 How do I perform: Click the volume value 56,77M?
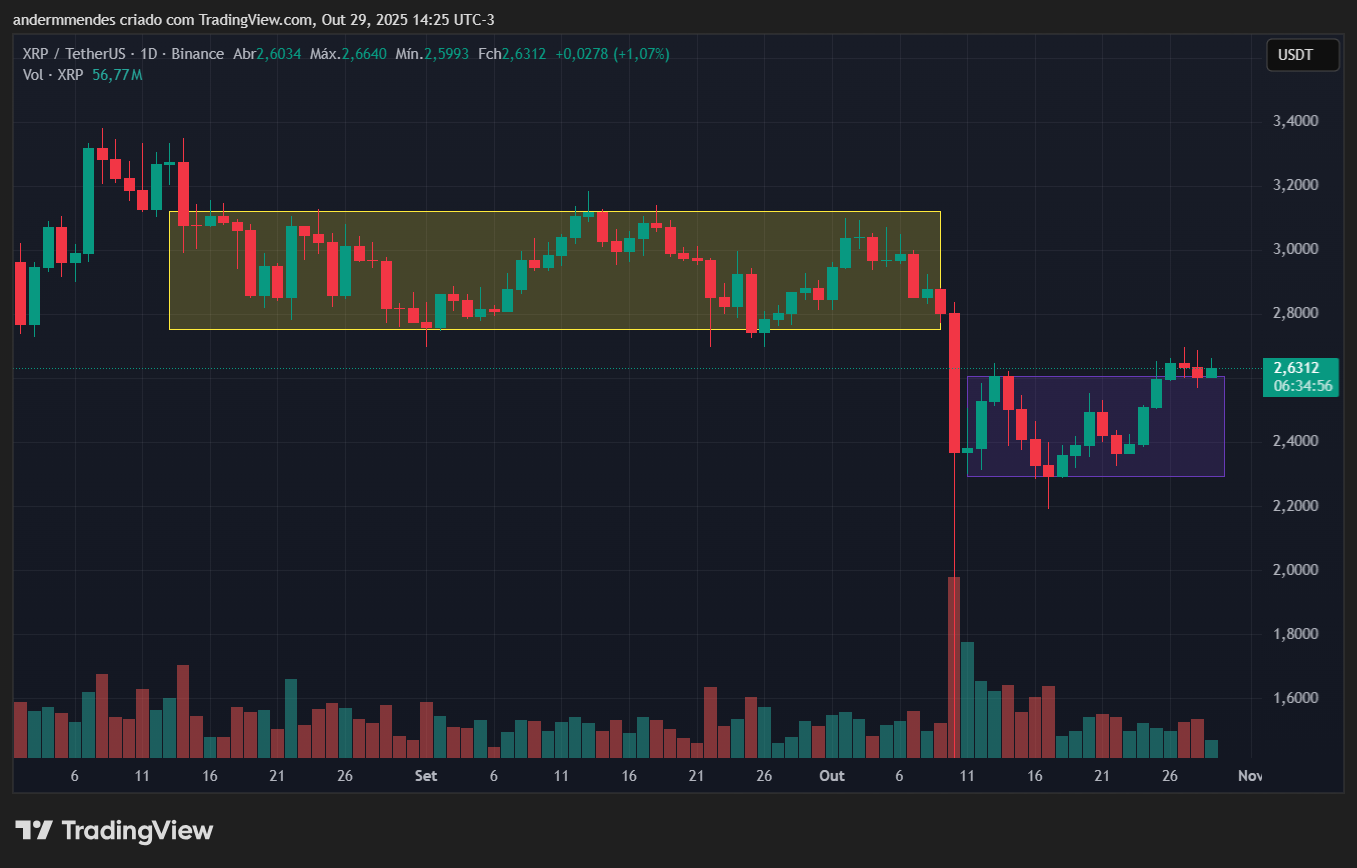[x=117, y=74]
